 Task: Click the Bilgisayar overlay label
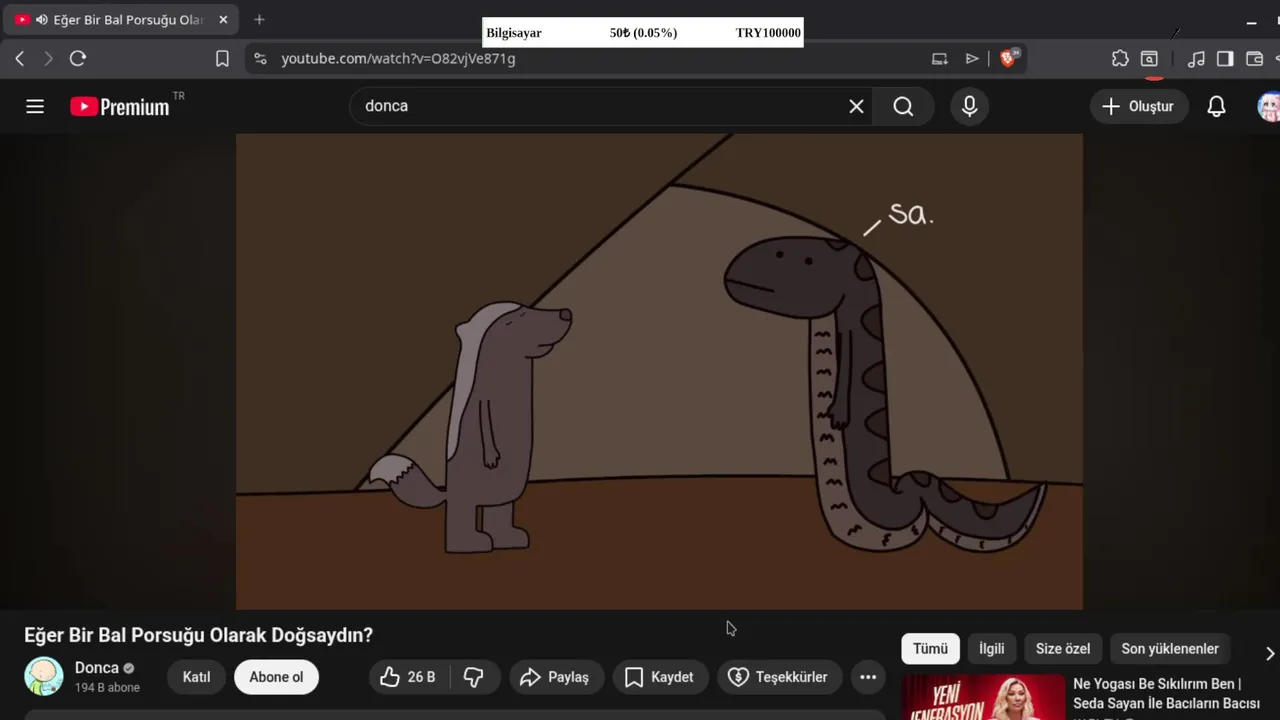(x=514, y=33)
